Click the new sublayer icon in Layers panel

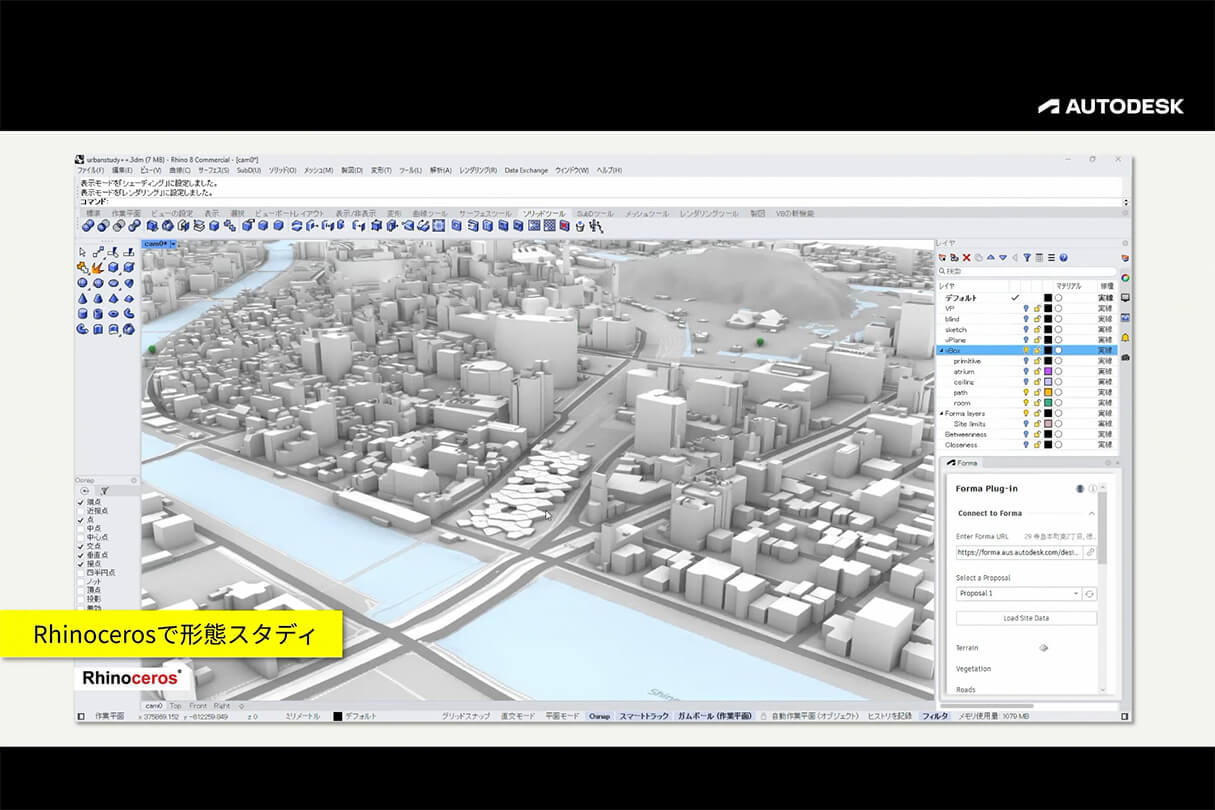954,257
